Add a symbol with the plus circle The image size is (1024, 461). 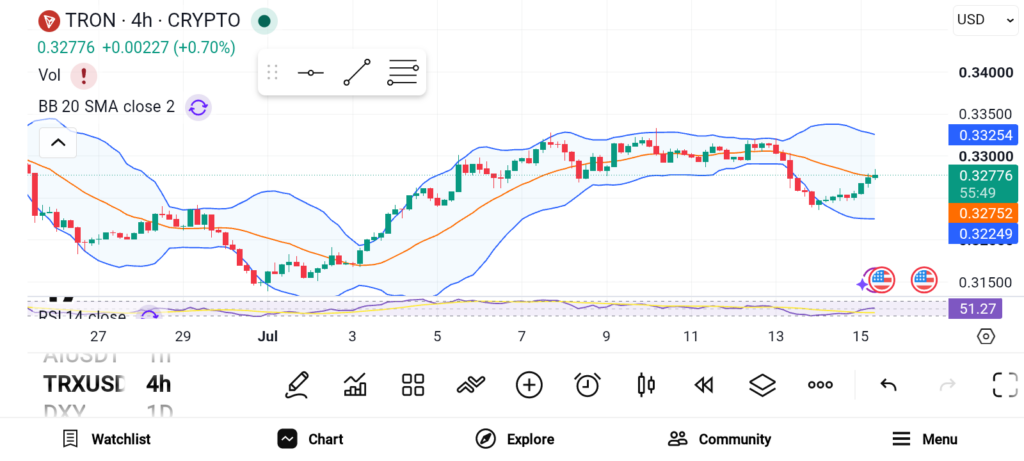coord(529,385)
